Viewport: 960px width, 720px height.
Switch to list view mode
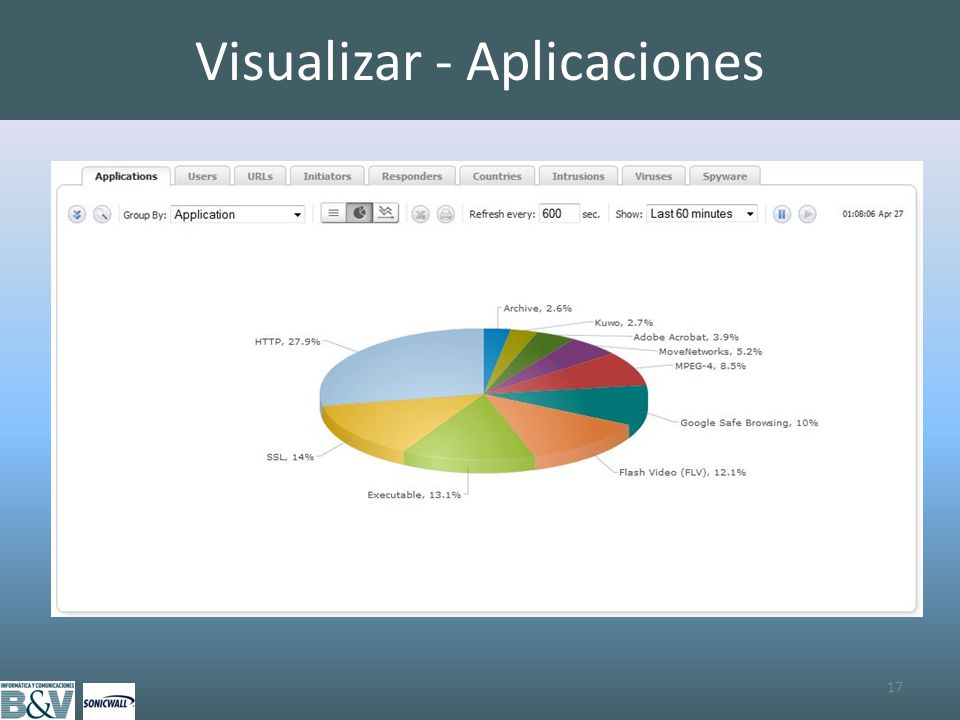click(334, 212)
